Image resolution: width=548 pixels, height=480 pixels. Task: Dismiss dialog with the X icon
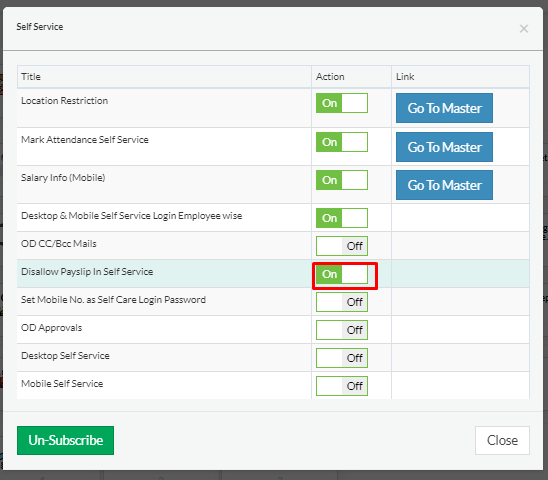[x=524, y=29]
